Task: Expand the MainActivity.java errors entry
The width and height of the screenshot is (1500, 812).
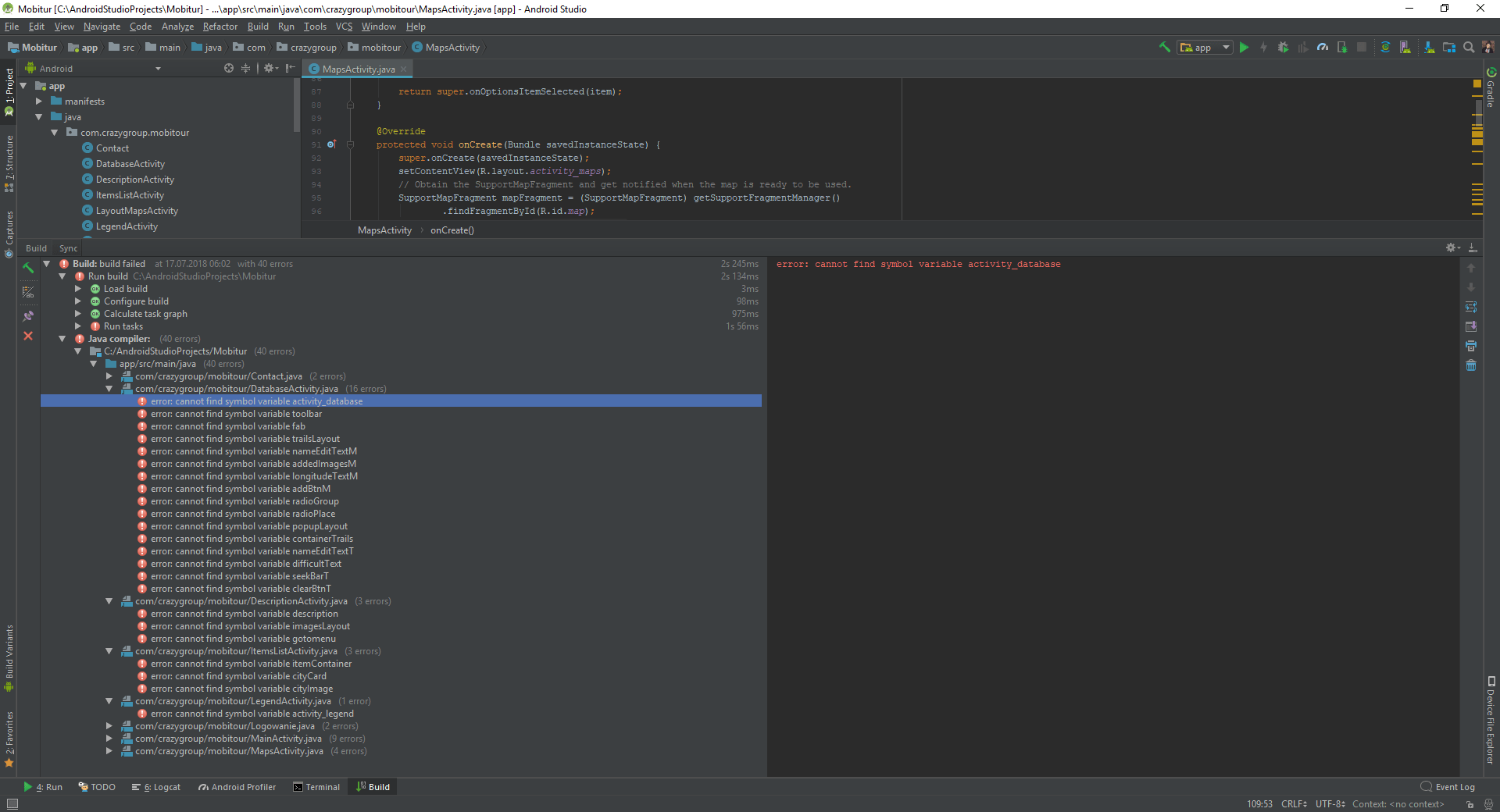Action: pyautogui.click(x=109, y=739)
